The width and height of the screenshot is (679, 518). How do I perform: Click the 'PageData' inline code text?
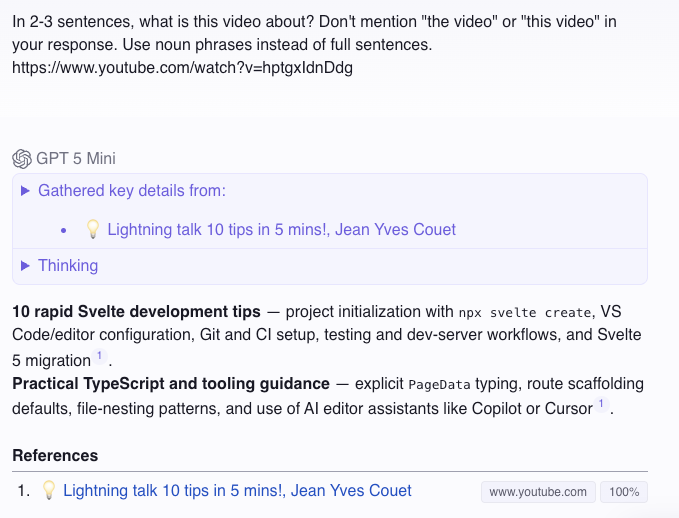439,384
